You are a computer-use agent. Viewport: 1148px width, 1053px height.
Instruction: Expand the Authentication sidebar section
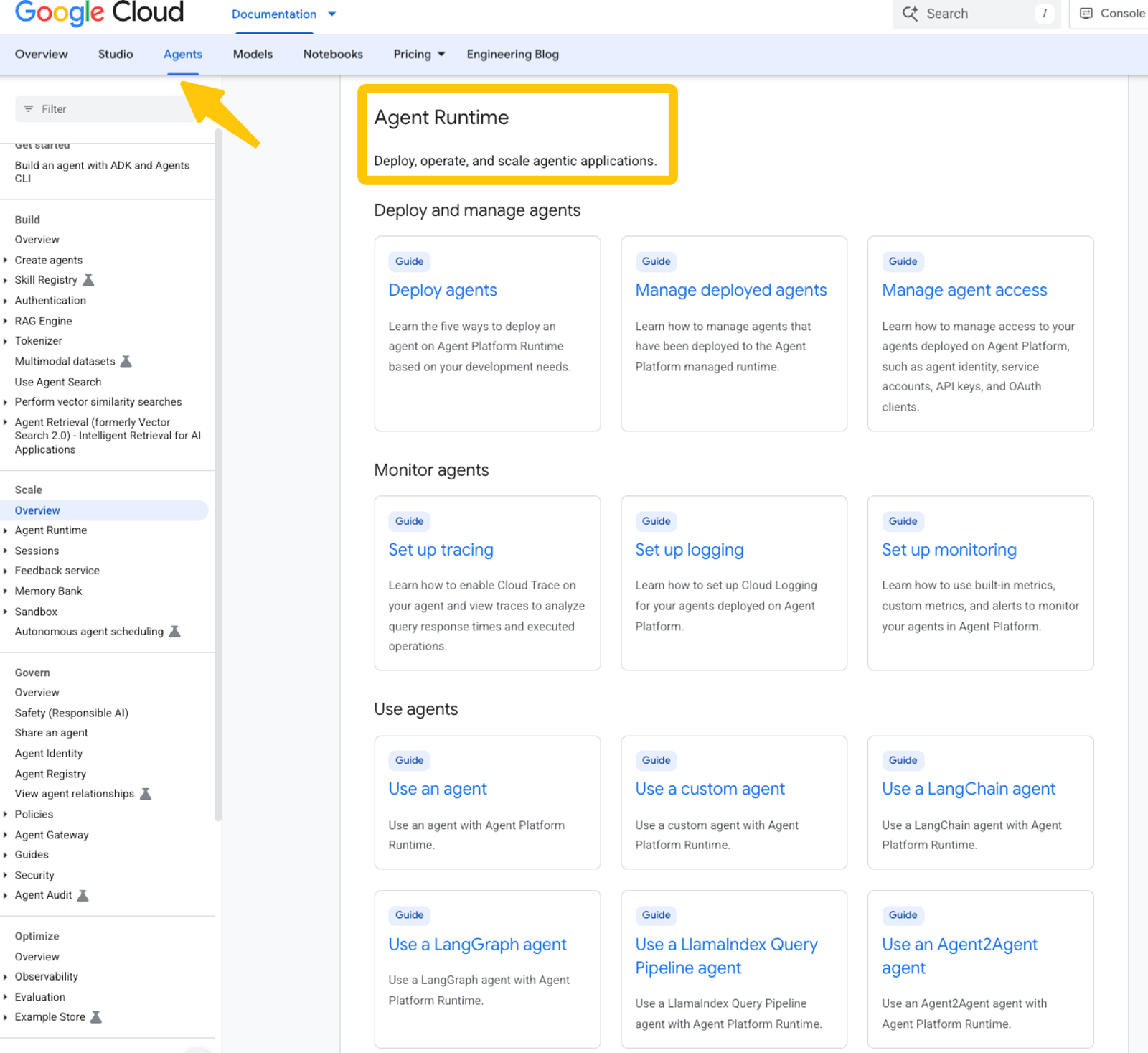[x=6, y=301]
